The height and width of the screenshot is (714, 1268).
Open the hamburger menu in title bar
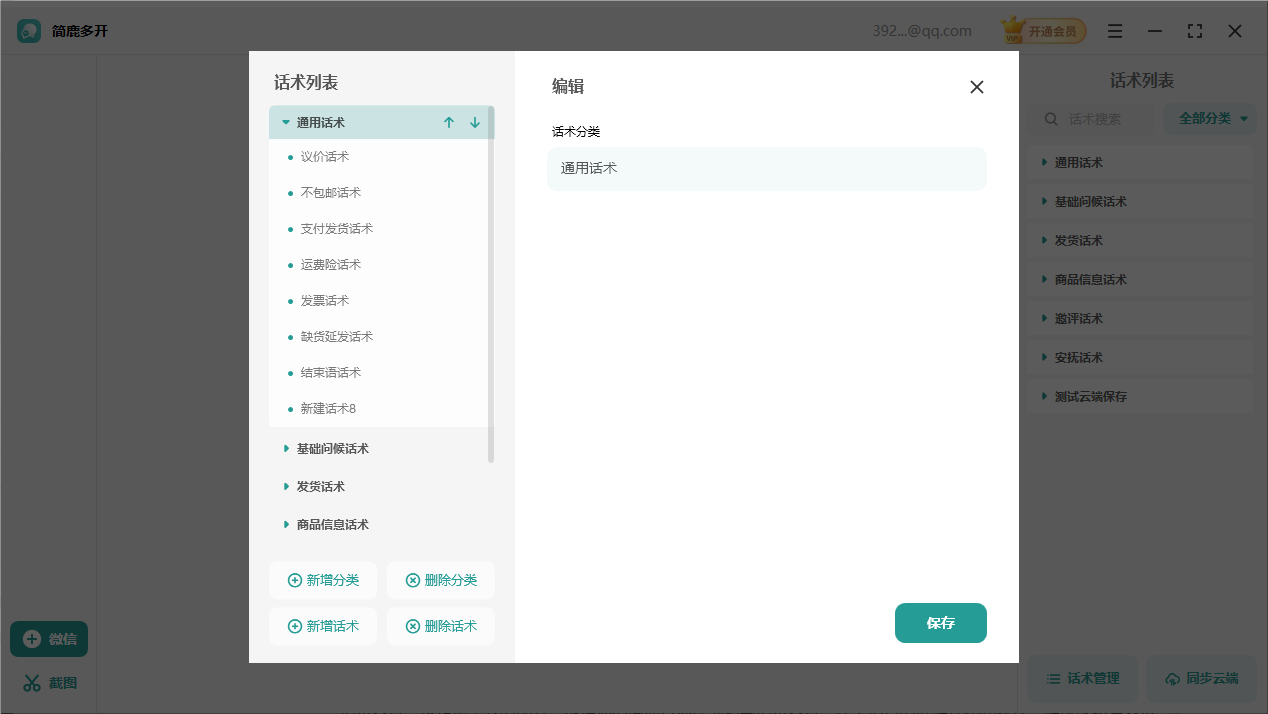pos(1115,31)
